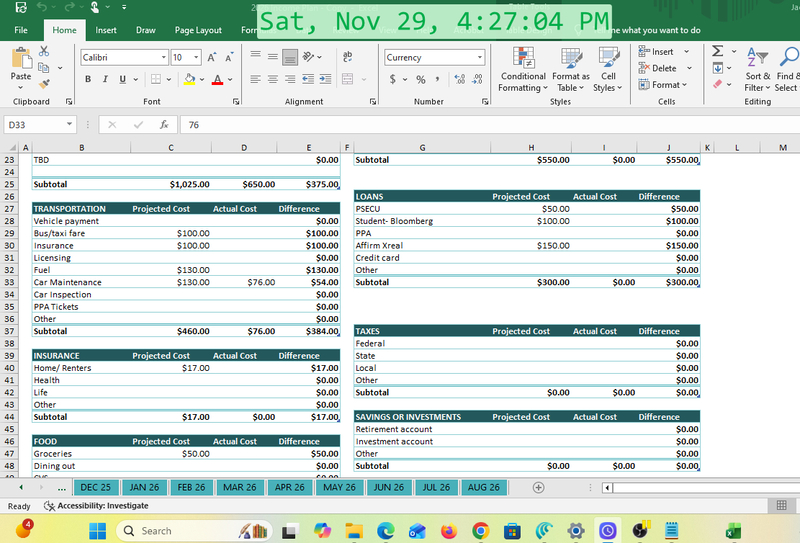
Task: Expand the Currency number format dropdown
Action: [x=478, y=58]
